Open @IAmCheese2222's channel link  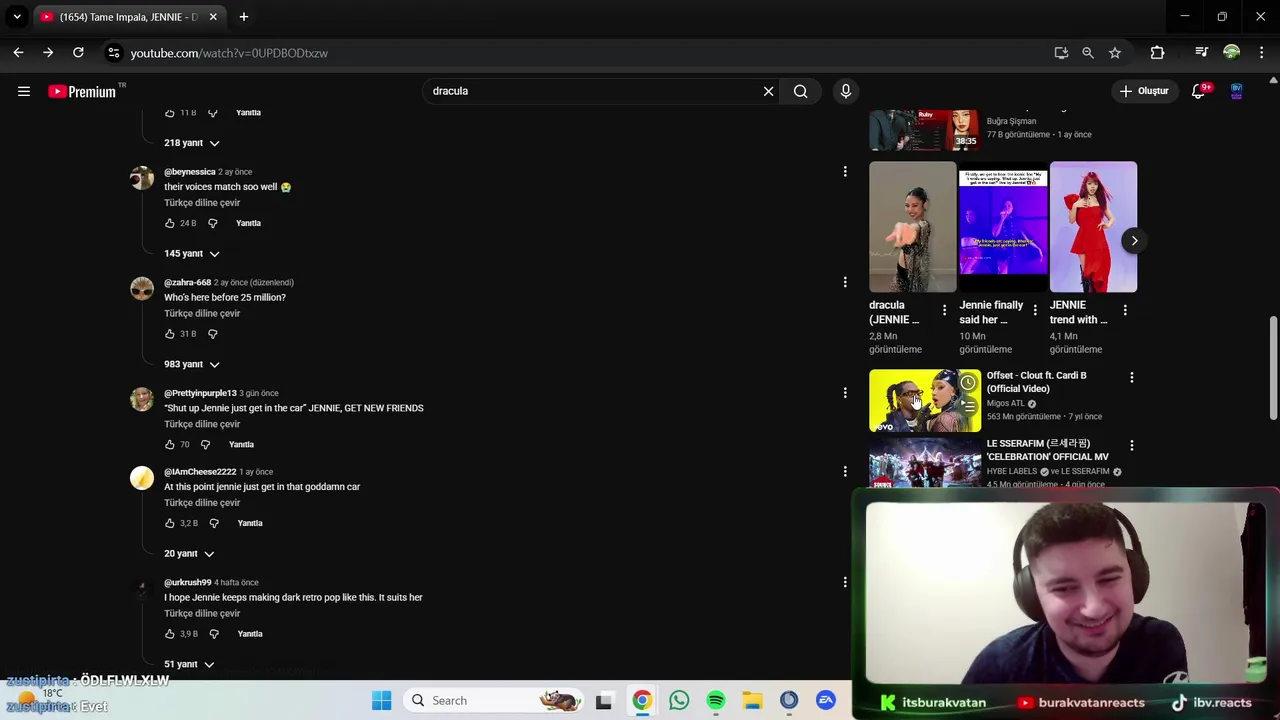[200, 472]
